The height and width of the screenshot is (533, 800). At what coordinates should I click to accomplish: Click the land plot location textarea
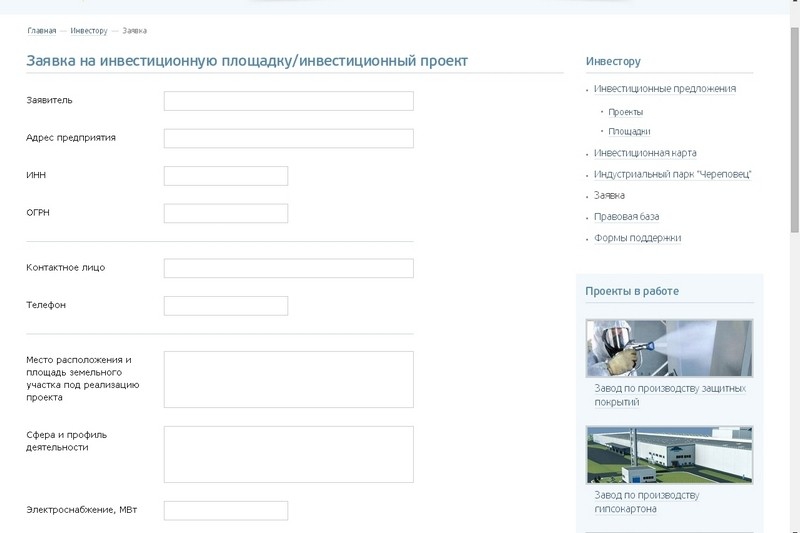(x=288, y=379)
